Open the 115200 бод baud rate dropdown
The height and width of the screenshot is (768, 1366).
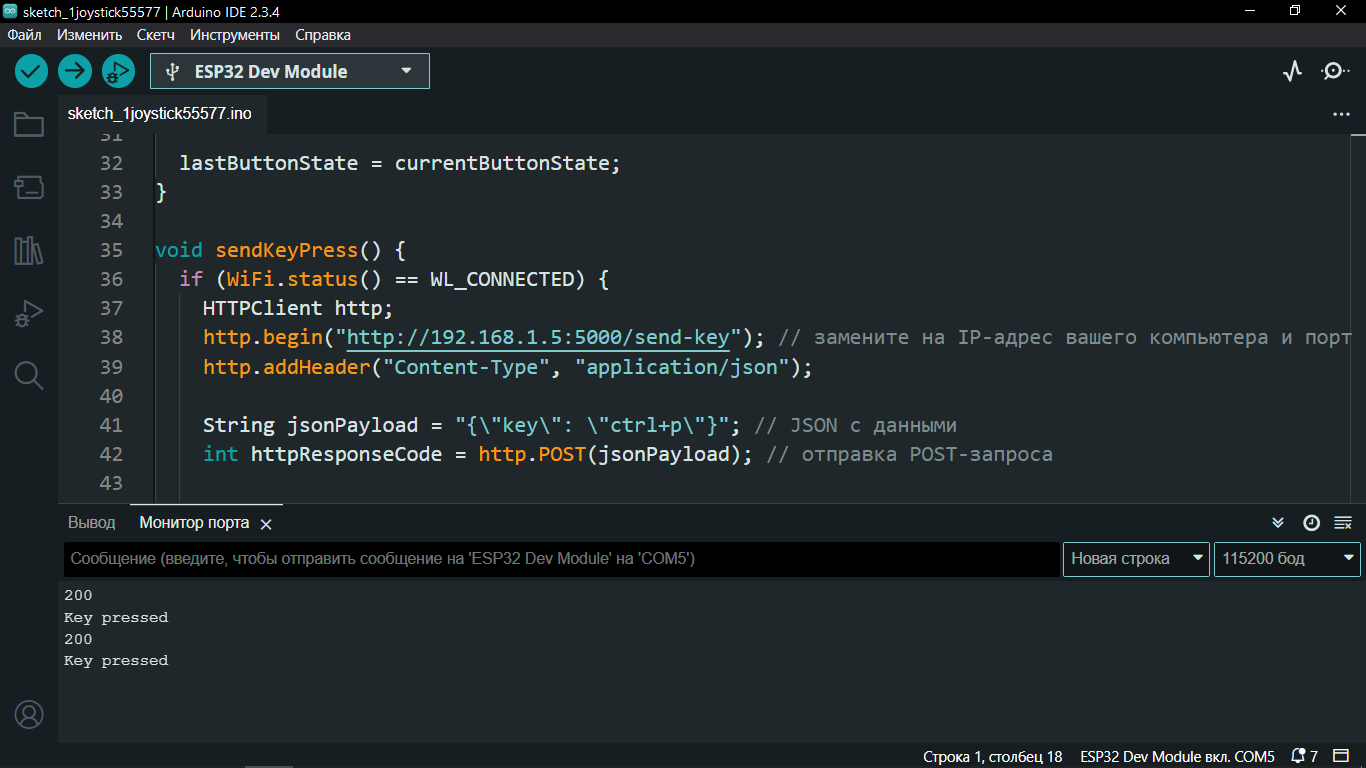1287,559
